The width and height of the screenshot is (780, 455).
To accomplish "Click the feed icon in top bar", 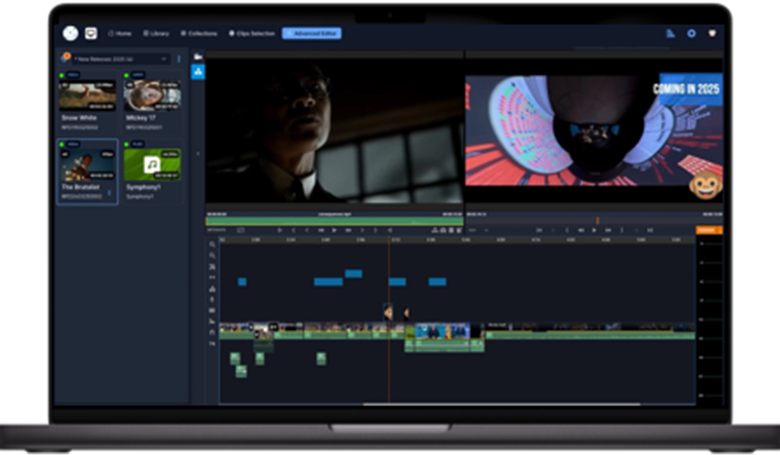I will (670, 33).
